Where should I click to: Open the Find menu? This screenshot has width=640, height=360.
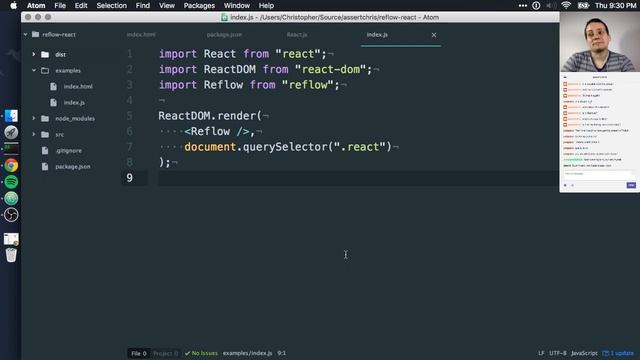(142, 6)
